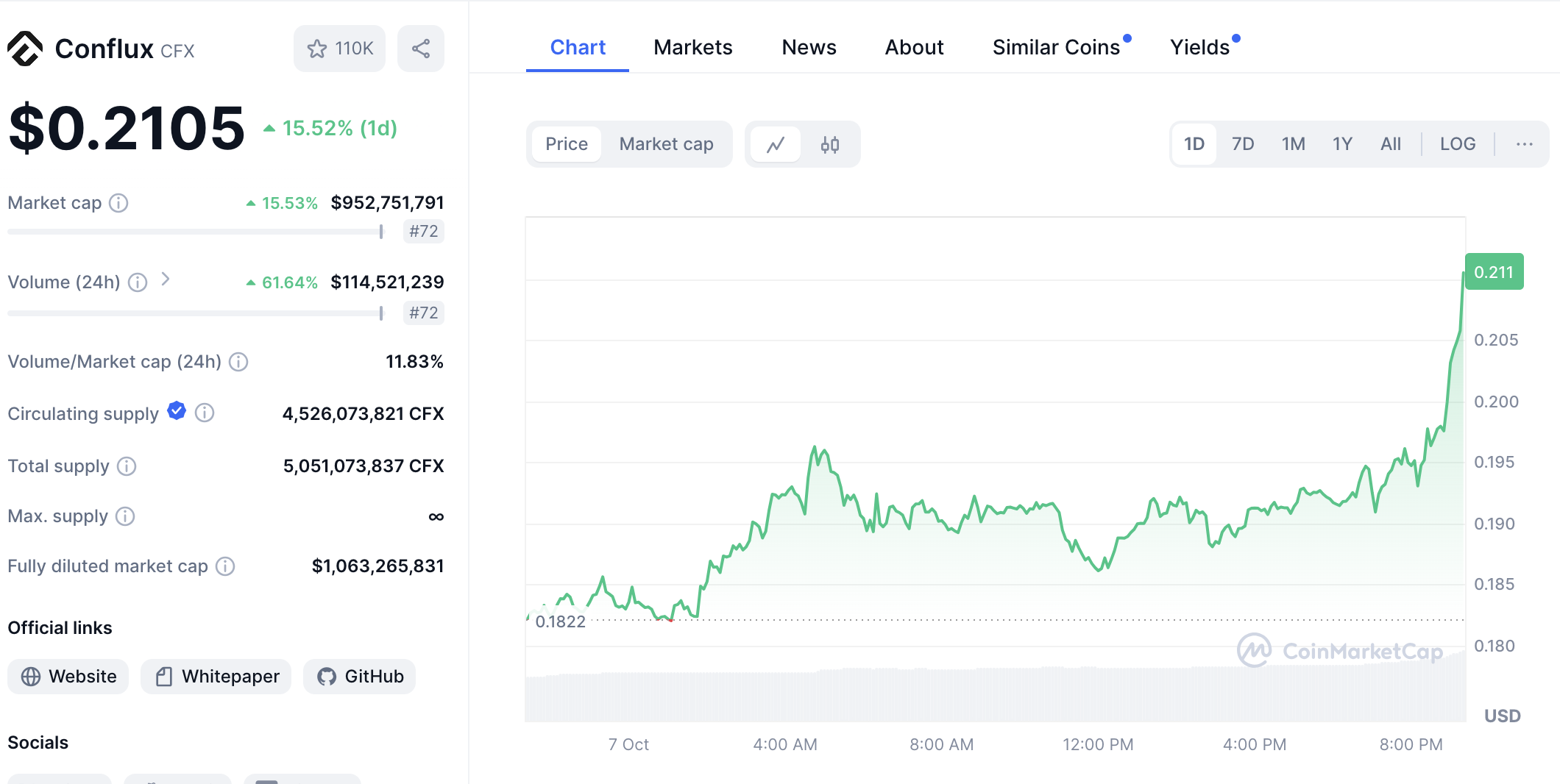Open the GitHub link
1560x784 pixels.
pos(360,677)
